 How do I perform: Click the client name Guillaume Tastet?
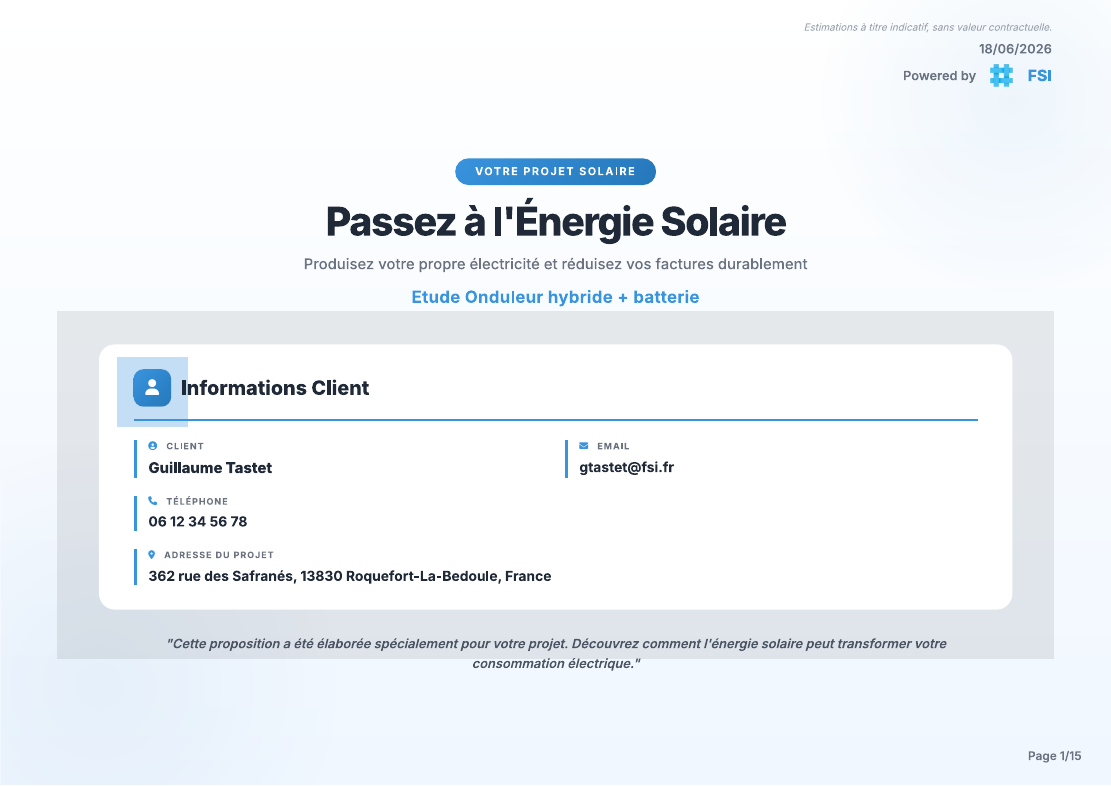click(210, 468)
